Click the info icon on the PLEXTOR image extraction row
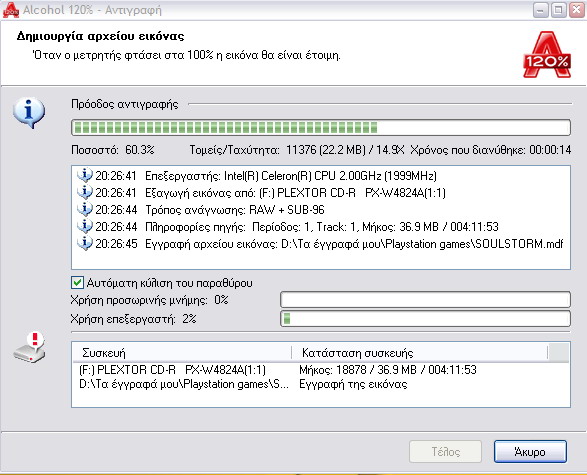Image resolution: width=587 pixels, height=475 pixels. [85, 192]
